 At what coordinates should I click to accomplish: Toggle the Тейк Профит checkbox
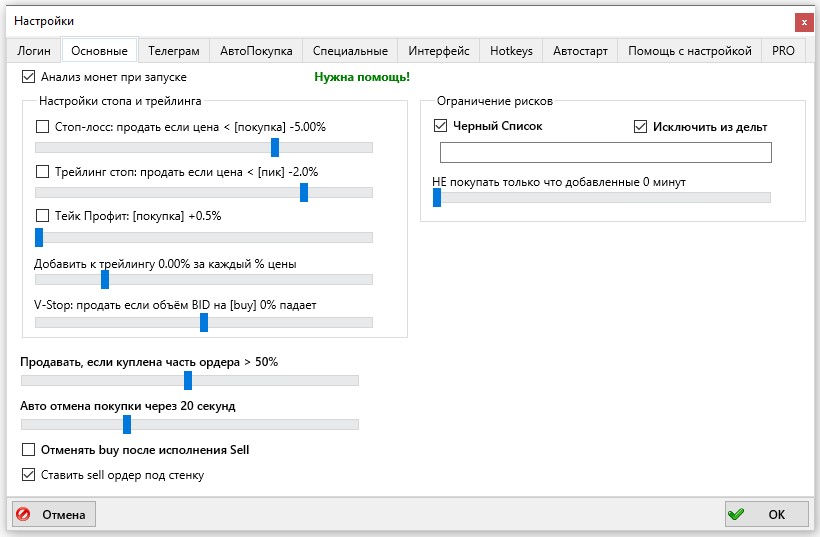(42, 216)
